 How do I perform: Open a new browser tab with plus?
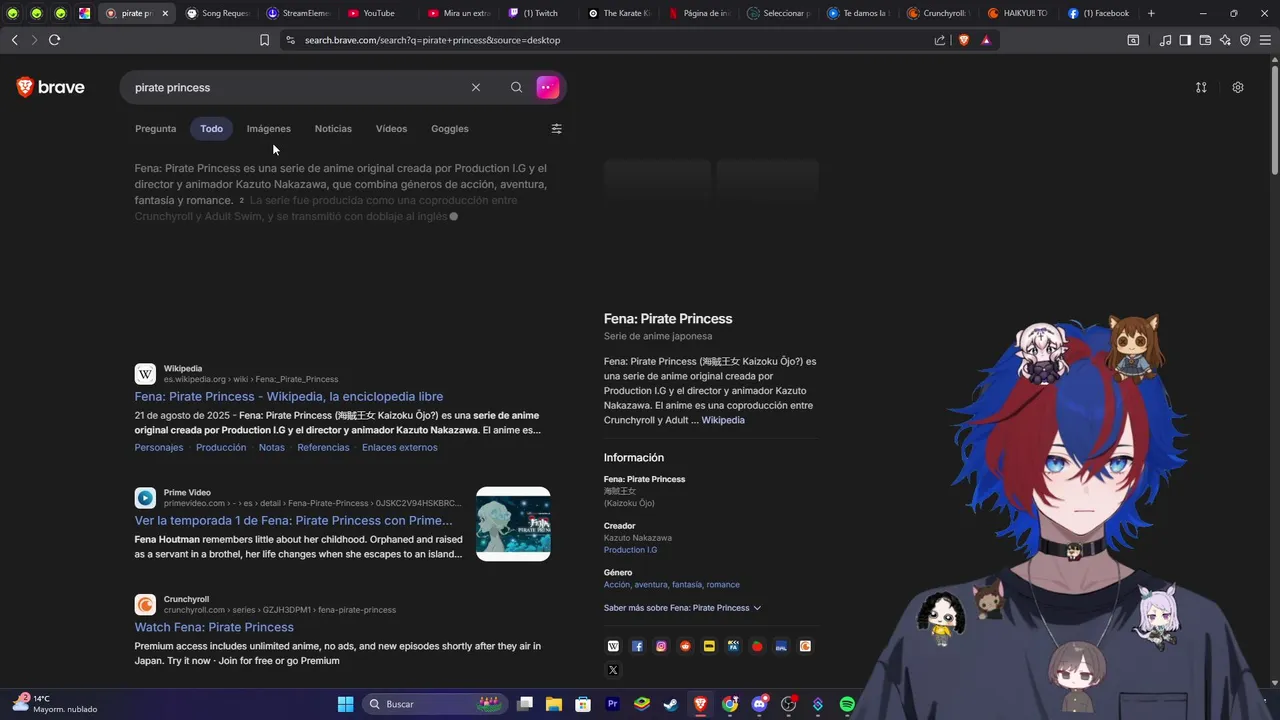click(1151, 13)
